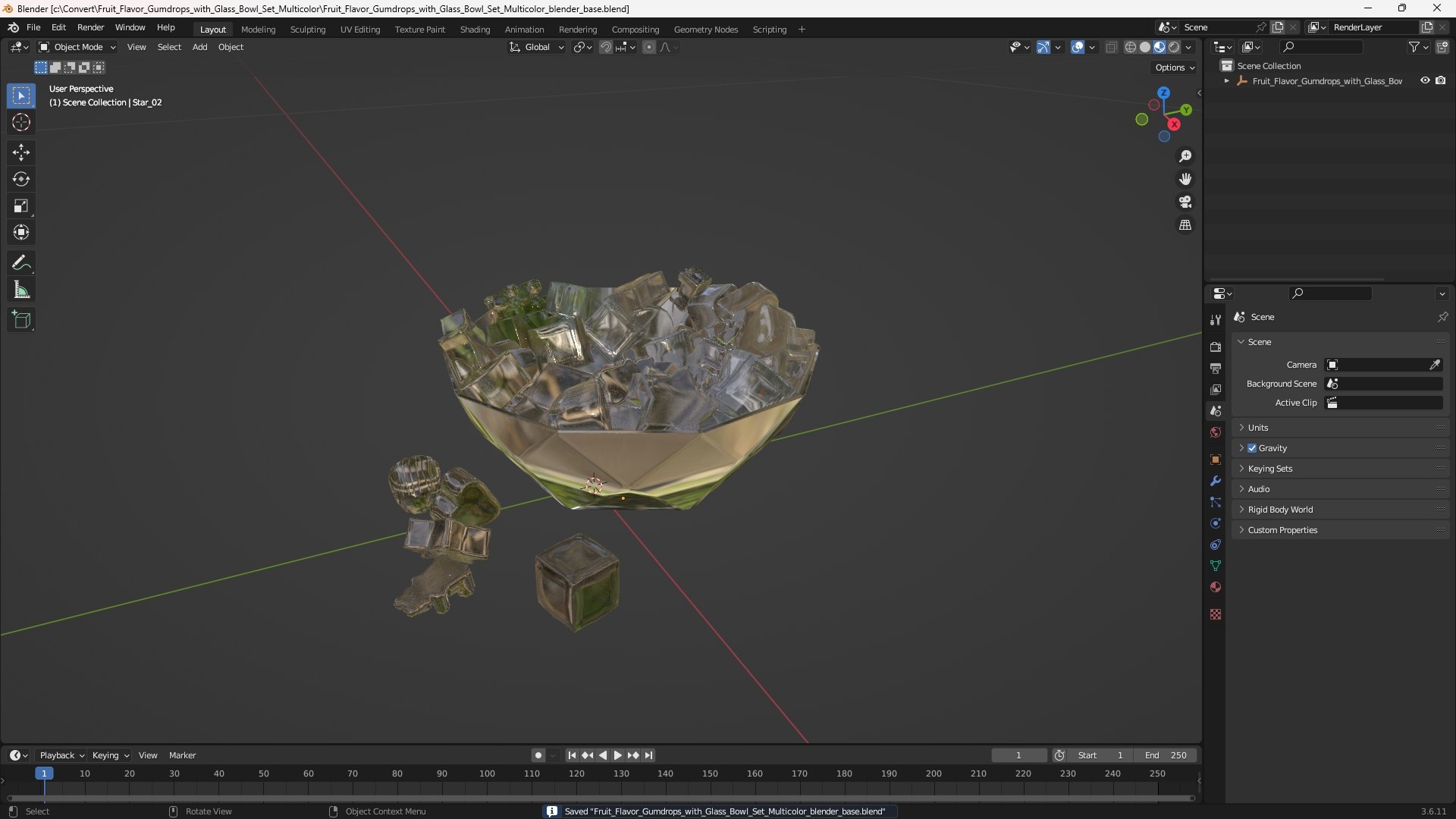Switch to Rendered viewport shading
1456x819 pixels.
tap(1174, 47)
